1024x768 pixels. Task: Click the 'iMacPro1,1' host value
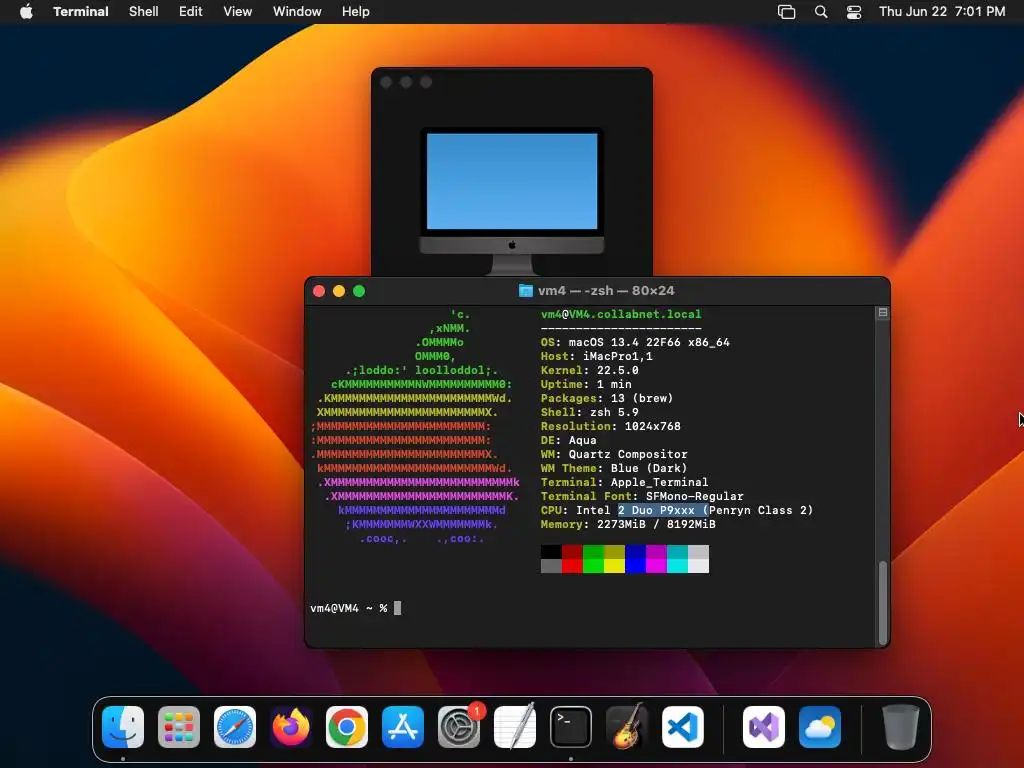618,357
